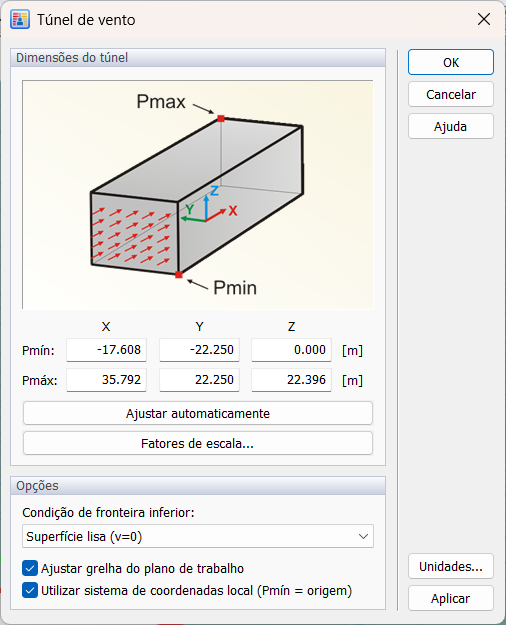Disable Utilizar sistema de coordenadas local
Image resolution: width=506 pixels, height=625 pixels.
point(30,590)
